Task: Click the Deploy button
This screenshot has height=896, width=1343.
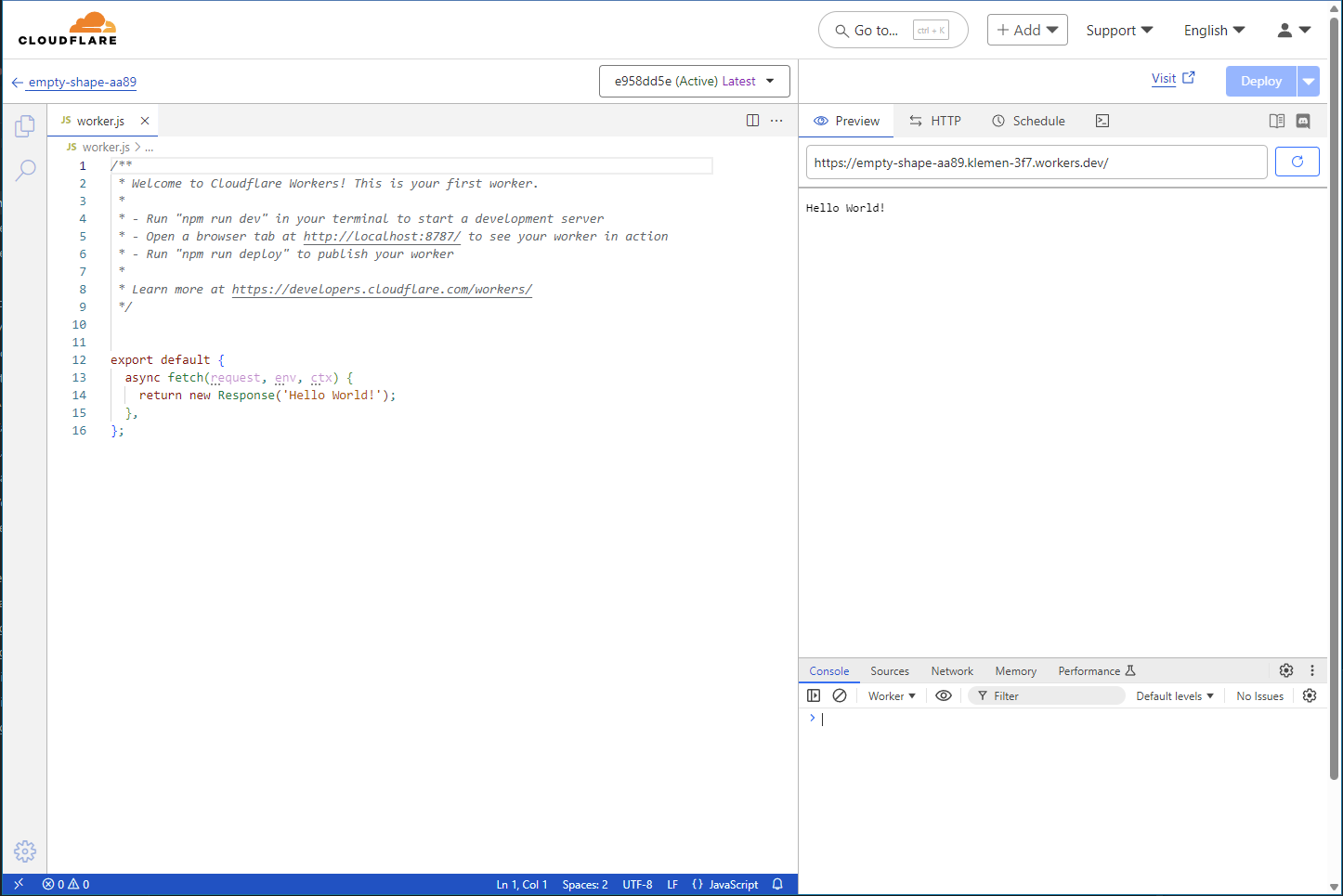Action: tap(1260, 81)
